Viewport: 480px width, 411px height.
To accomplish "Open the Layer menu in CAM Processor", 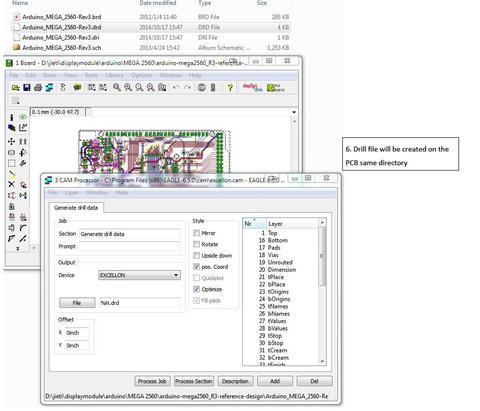I will pyautogui.click(x=72, y=193).
